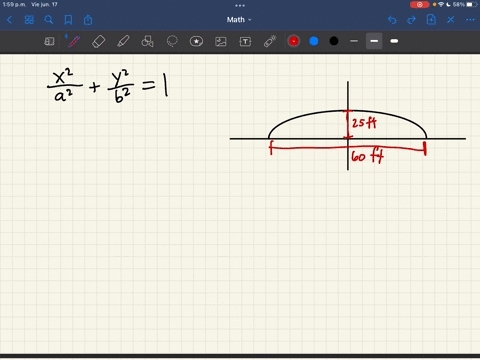This screenshot has height=360, width=480.
Task: Open the search magnifier
Action: 49,20
